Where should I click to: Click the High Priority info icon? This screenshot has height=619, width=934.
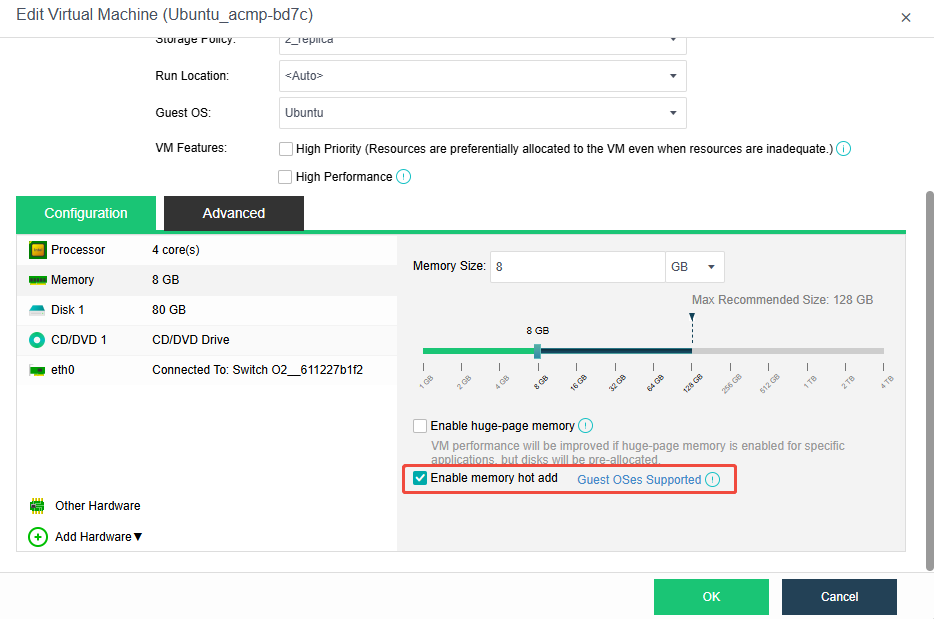[843, 149]
